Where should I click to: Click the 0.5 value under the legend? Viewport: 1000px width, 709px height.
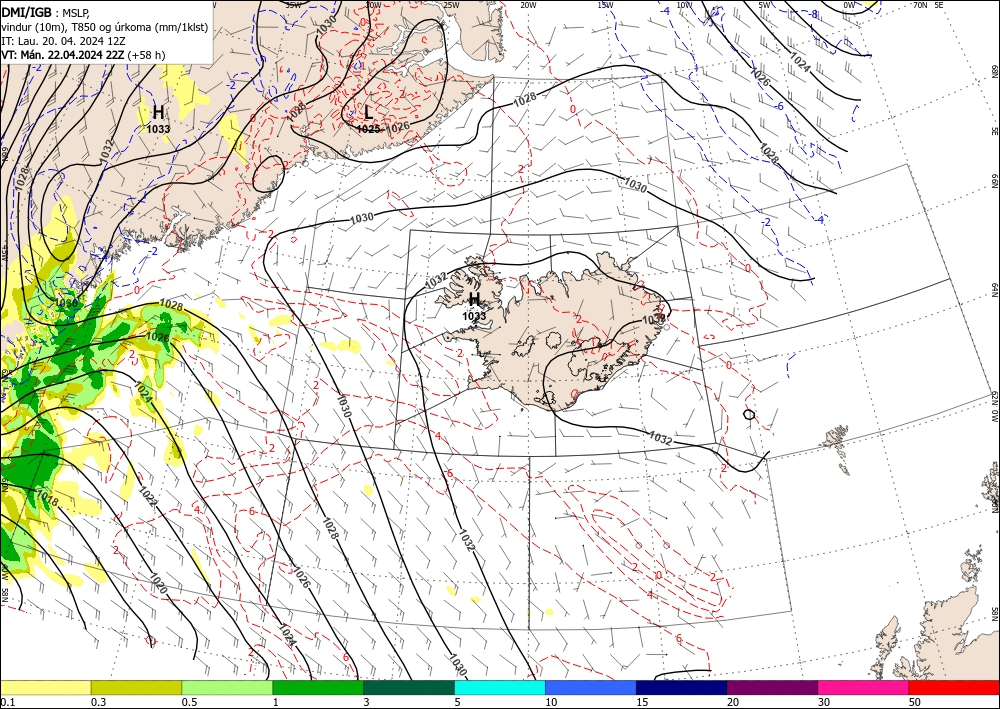tap(189, 702)
